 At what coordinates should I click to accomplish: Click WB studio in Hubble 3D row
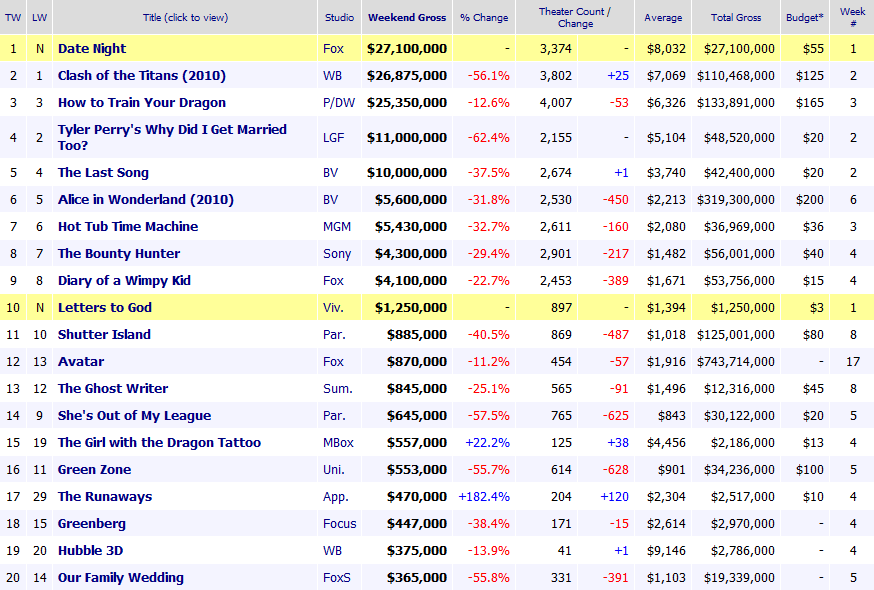332,550
